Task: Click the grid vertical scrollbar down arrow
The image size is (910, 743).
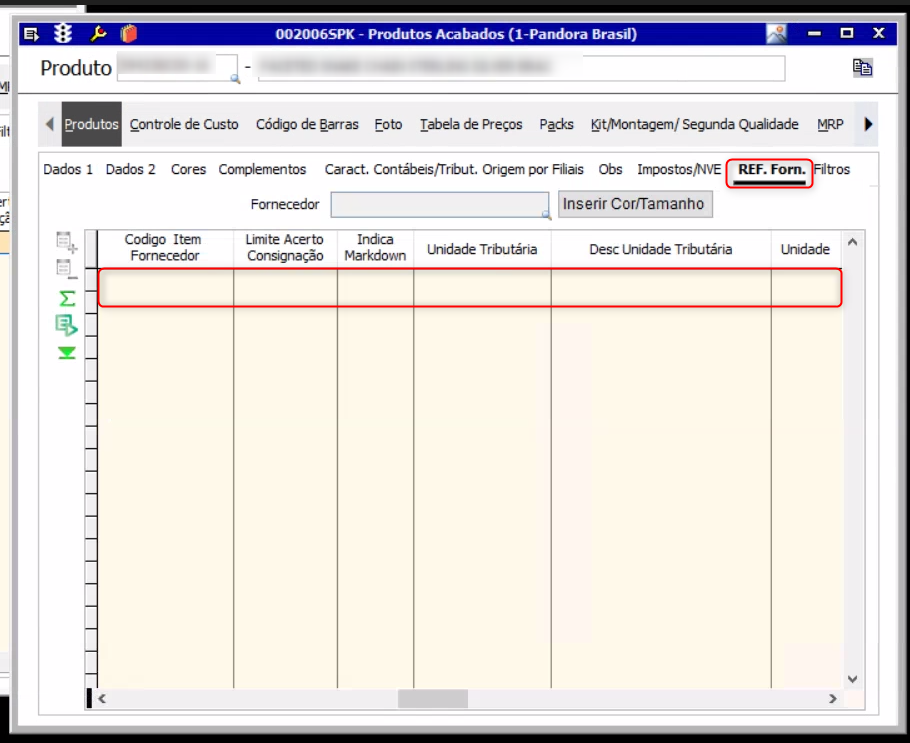Action: [853, 679]
